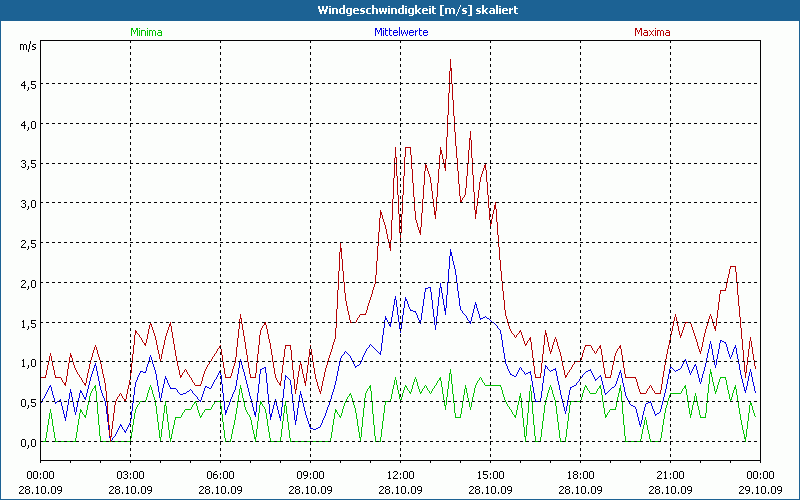Select the red 'Maxima' legend label
The image size is (800, 500).
652,32
